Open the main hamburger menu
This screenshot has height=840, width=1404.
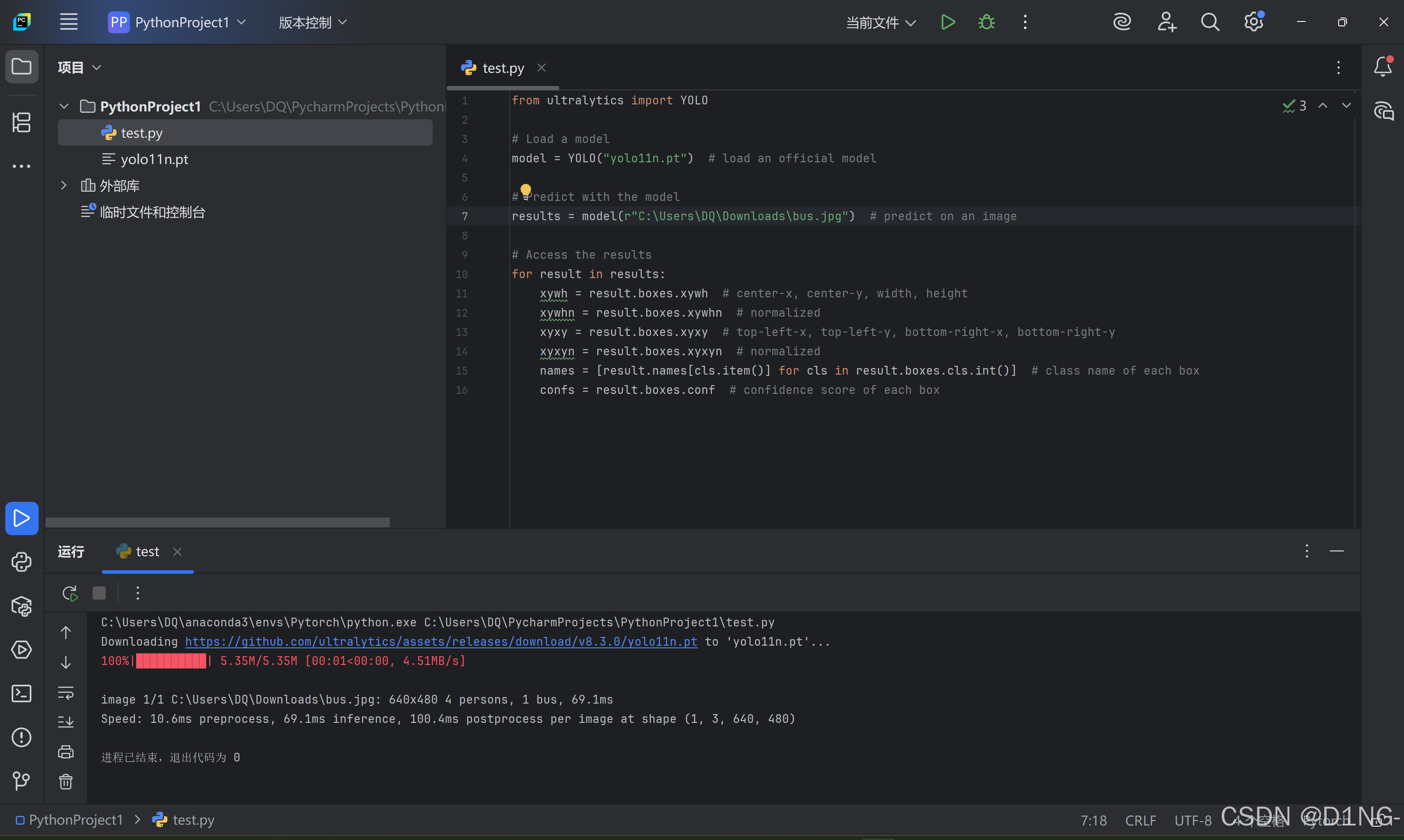(x=68, y=22)
